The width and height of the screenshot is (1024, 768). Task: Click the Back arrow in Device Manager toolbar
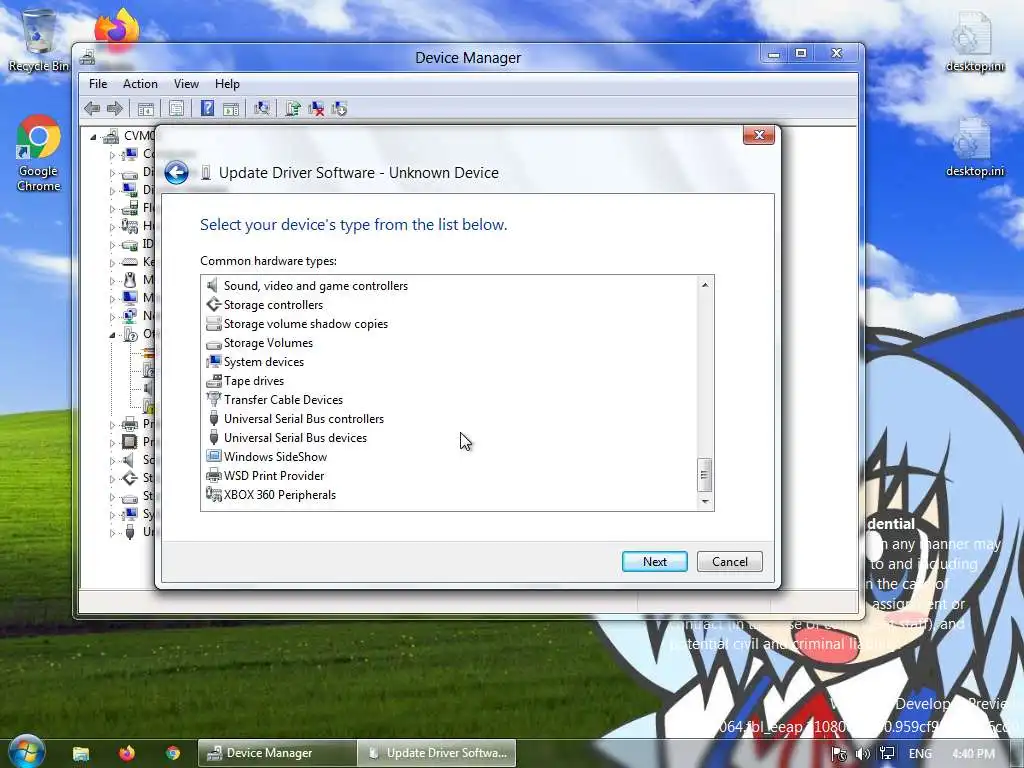[92, 108]
